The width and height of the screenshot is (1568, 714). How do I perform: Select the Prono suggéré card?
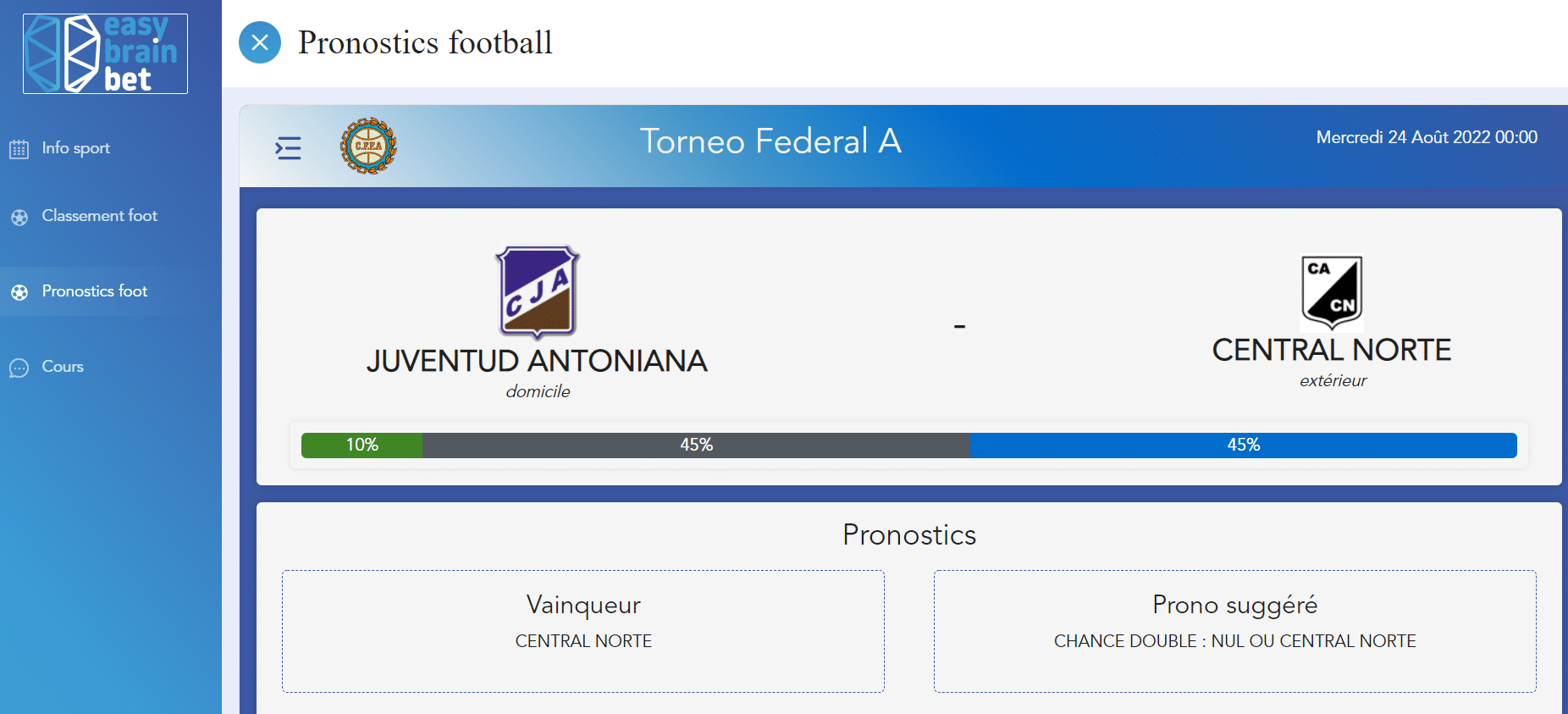pos(1235,631)
